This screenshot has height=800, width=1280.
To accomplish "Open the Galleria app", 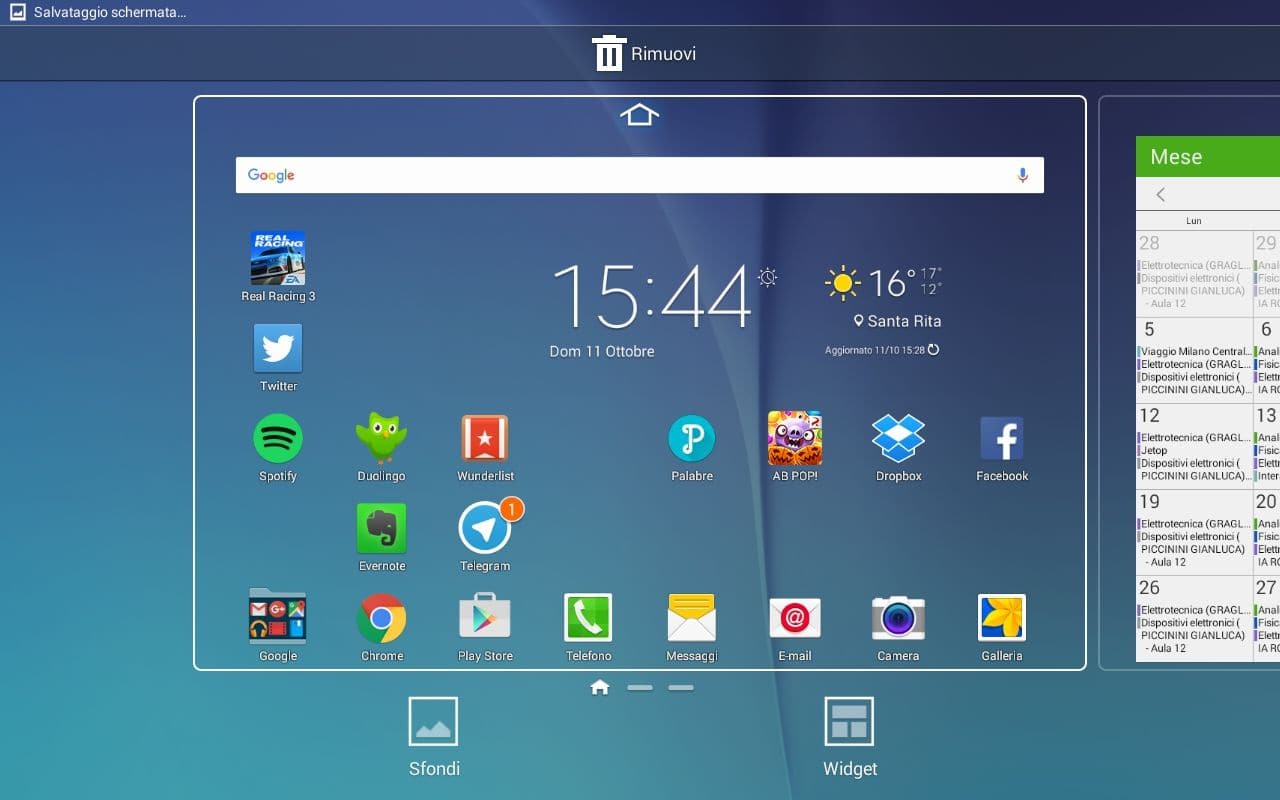I will (x=1002, y=618).
